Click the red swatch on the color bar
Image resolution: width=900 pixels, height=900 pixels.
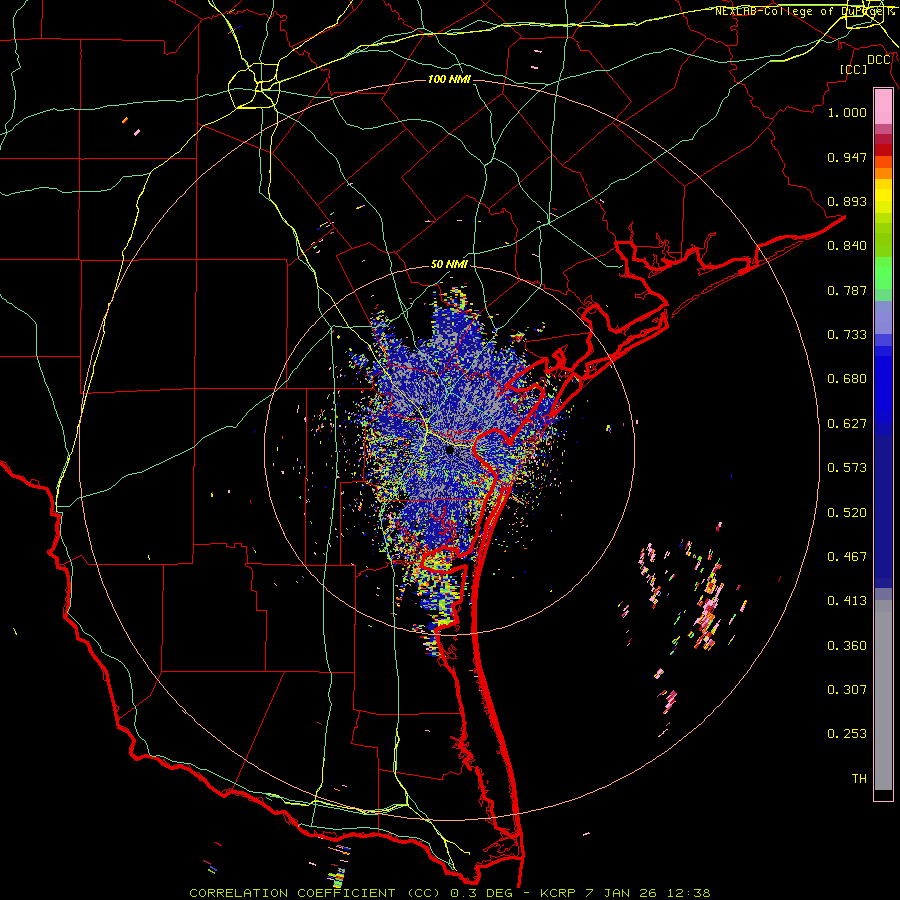click(x=883, y=150)
